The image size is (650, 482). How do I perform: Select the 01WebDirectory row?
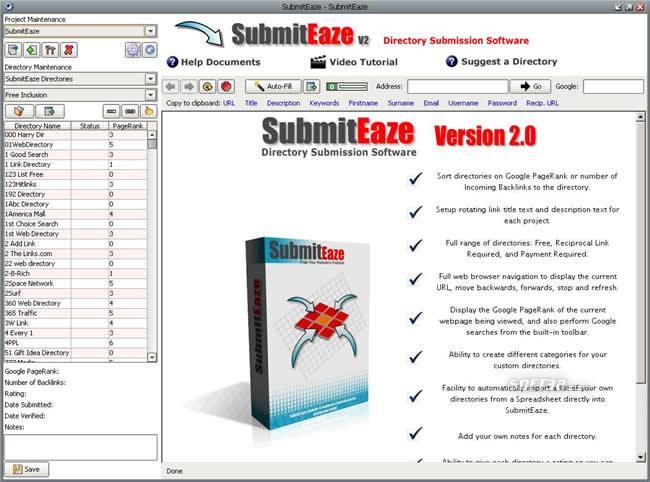pyautogui.click(x=75, y=145)
